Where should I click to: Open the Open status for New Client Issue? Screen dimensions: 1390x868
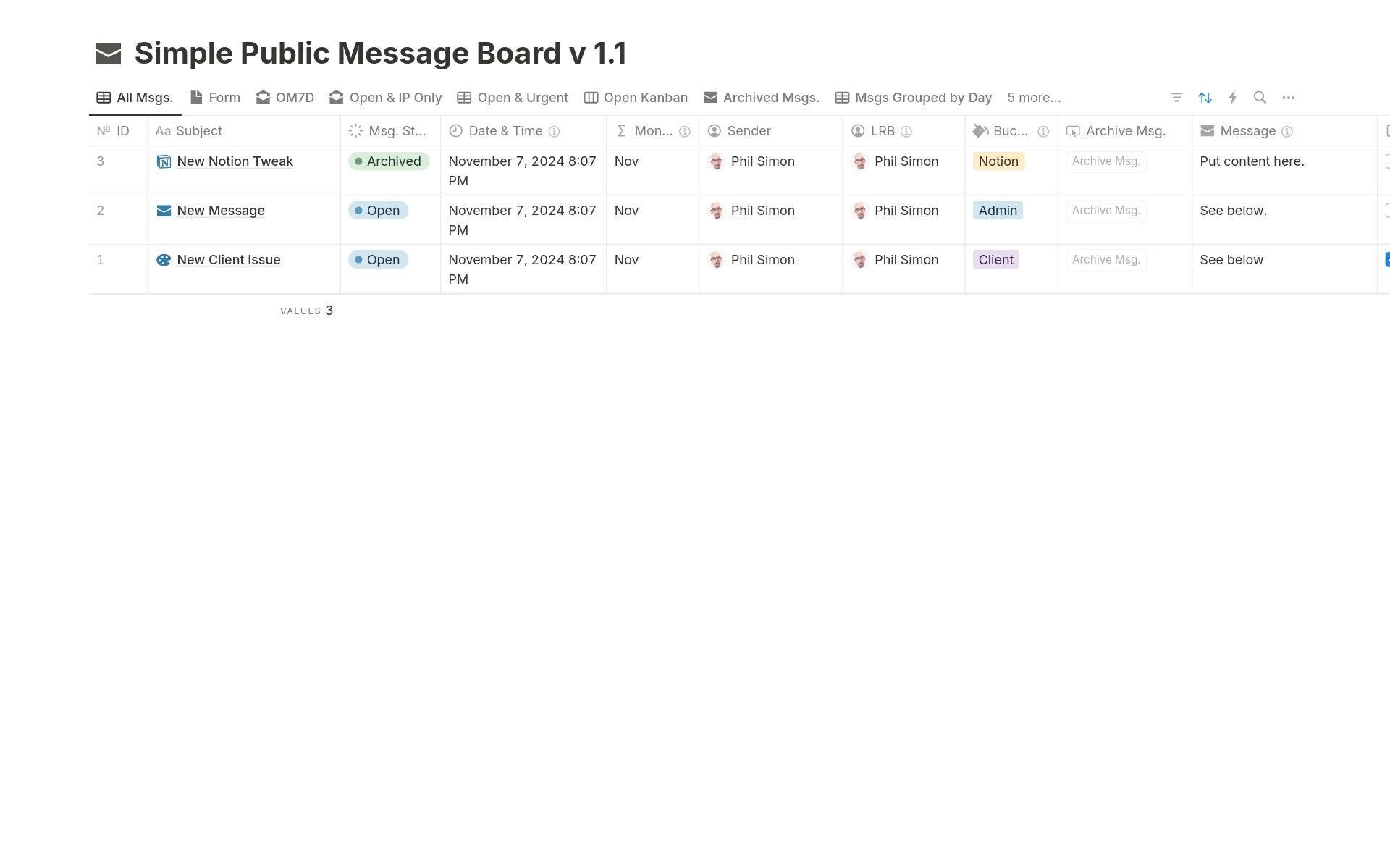(378, 260)
